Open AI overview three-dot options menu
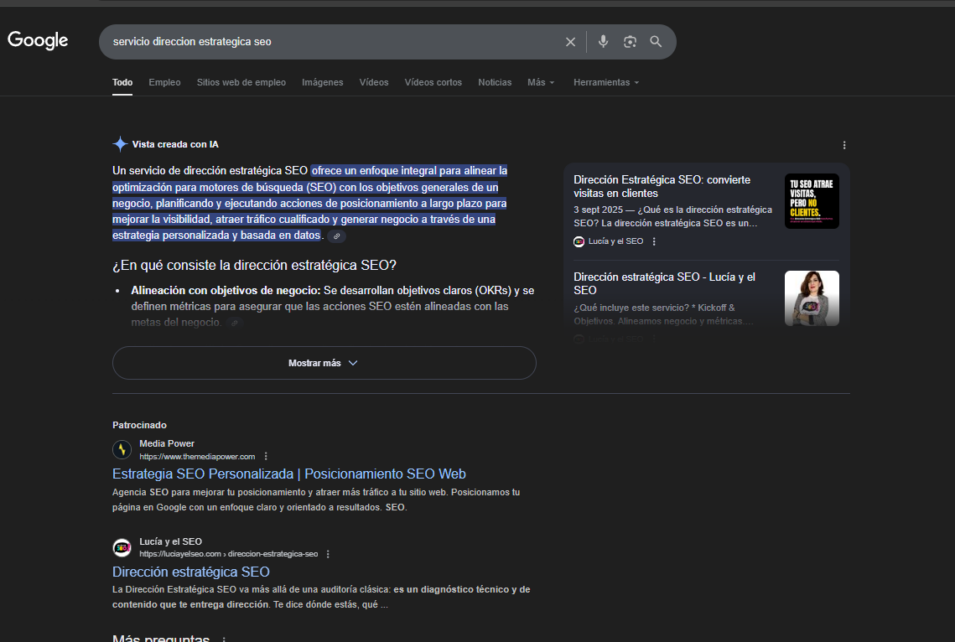The height and width of the screenshot is (642, 955). 844,145
